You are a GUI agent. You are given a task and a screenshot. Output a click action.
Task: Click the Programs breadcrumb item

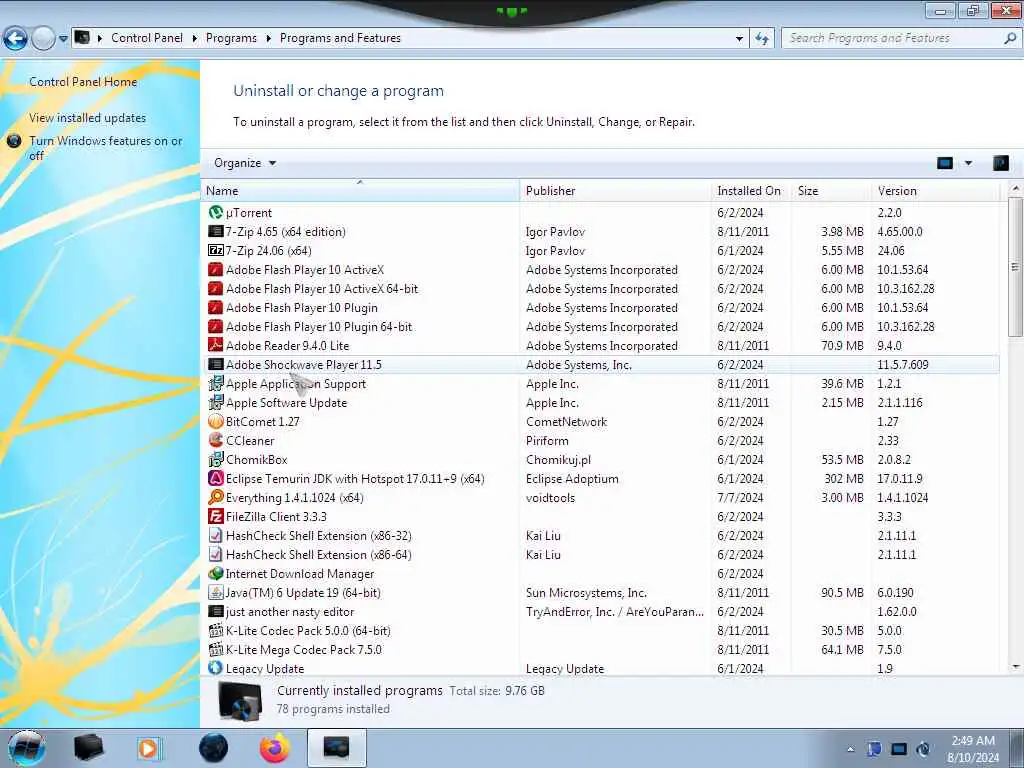pos(231,38)
